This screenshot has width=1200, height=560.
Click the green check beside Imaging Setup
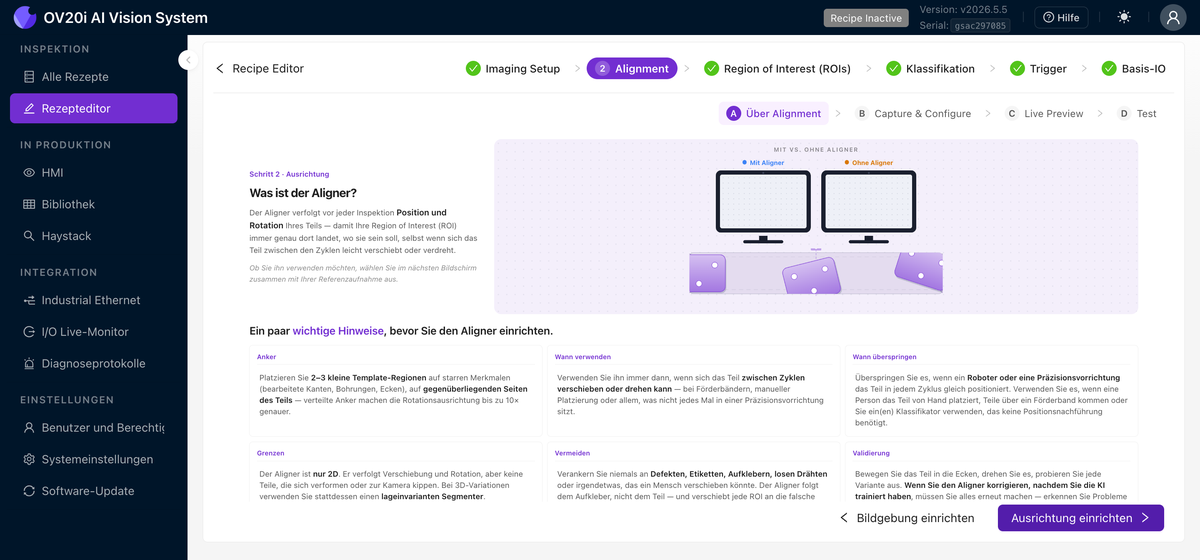(473, 69)
